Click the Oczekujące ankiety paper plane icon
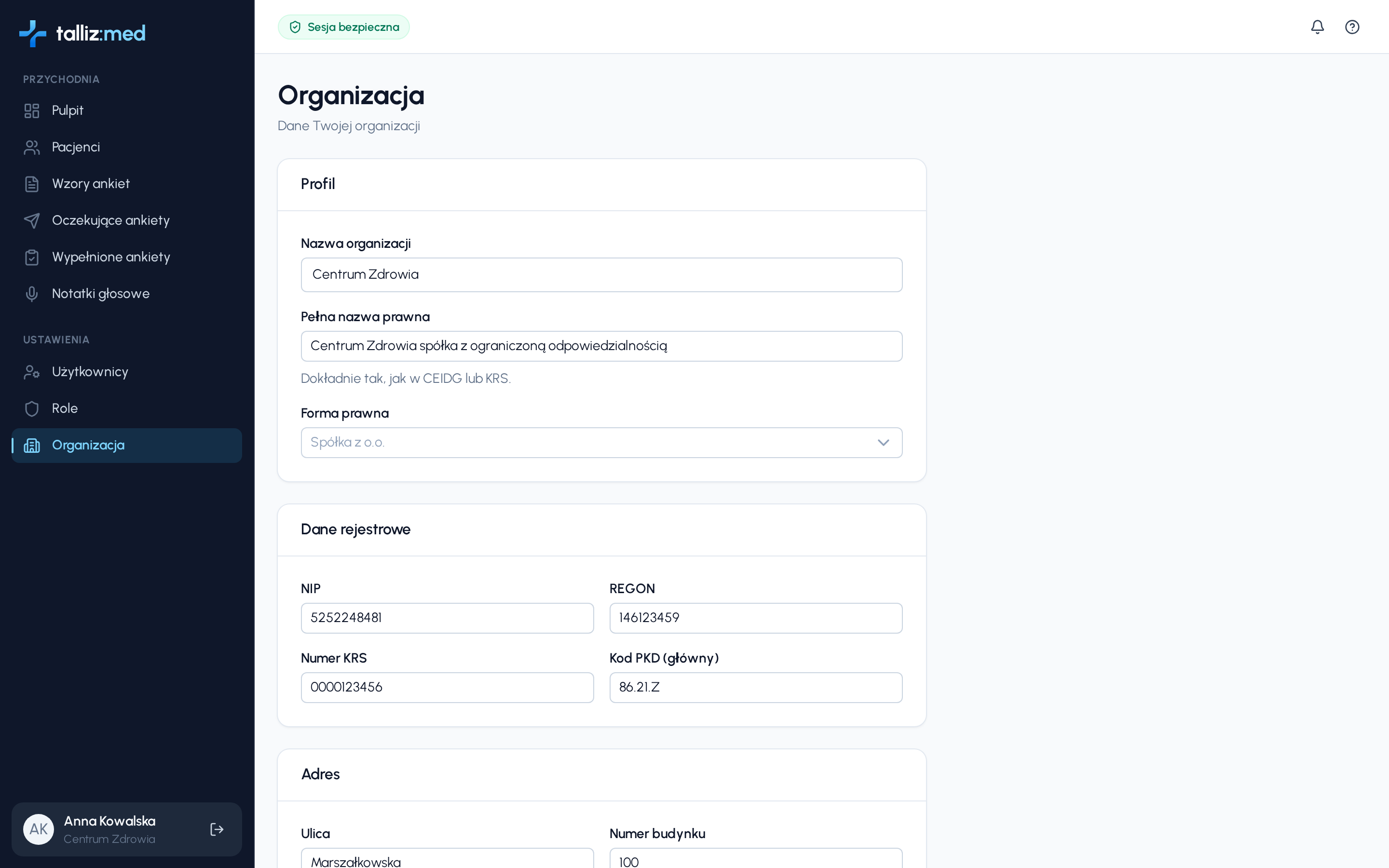The height and width of the screenshot is (868, 1389). click(31, 220)
